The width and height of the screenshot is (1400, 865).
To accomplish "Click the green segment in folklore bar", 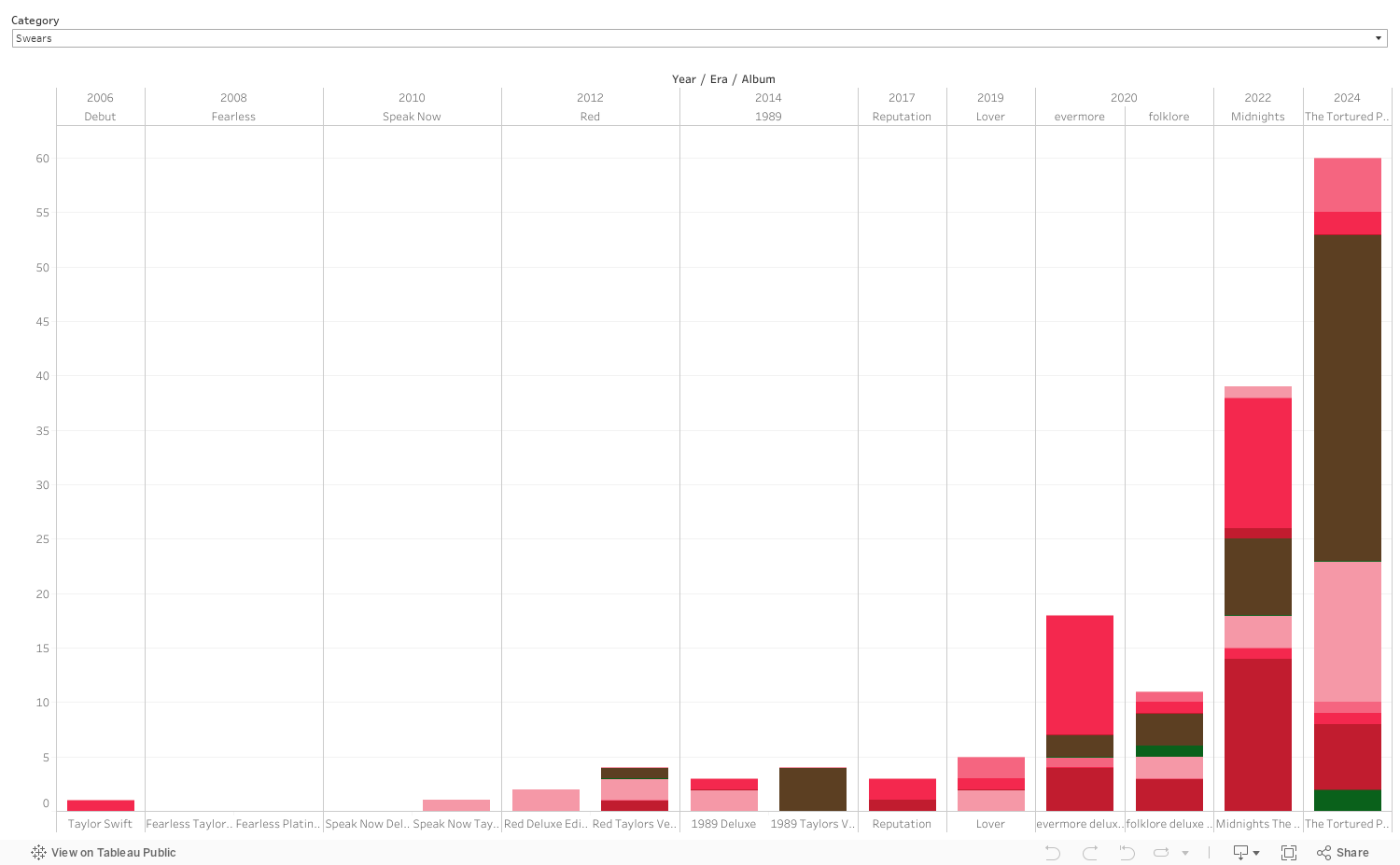I will click(1169, 751).
